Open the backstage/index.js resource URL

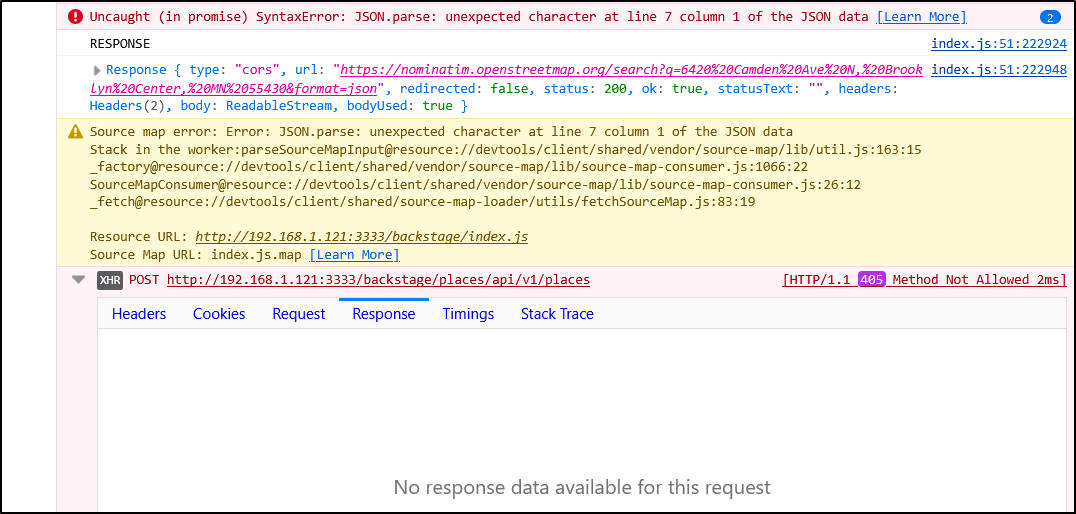pyautogui.click(x=362, y=237)
